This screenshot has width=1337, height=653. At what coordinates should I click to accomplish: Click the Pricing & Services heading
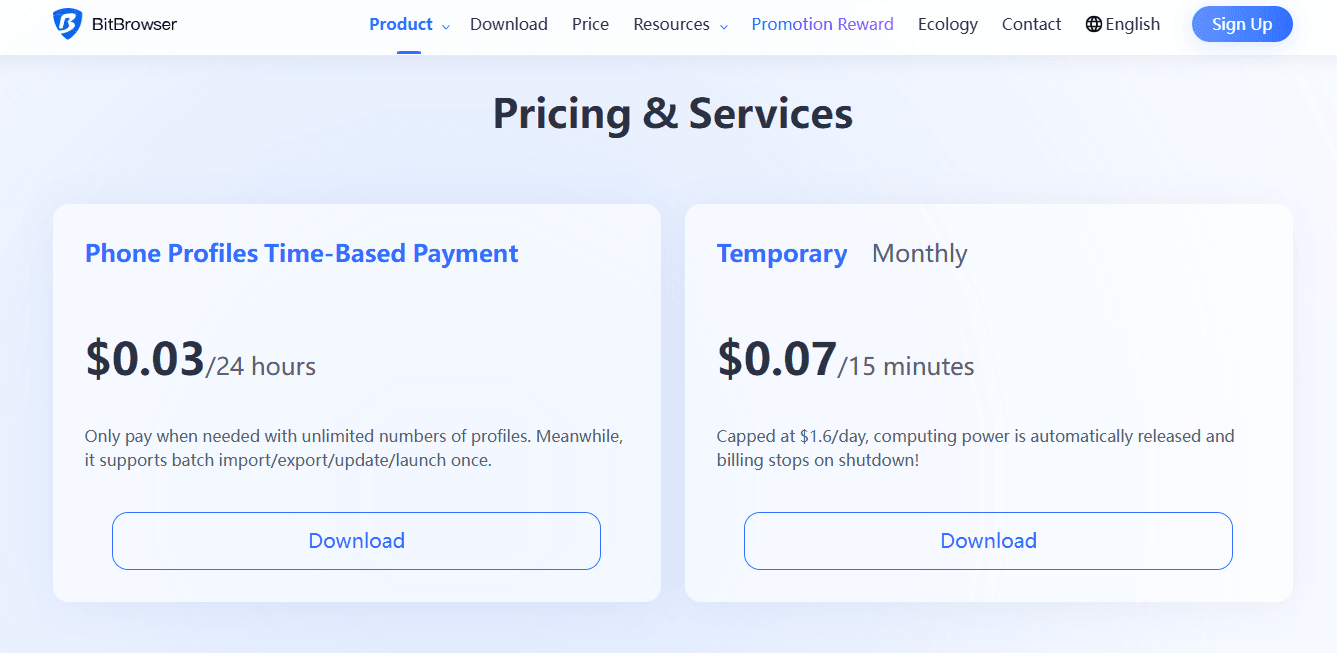point(672,114)
